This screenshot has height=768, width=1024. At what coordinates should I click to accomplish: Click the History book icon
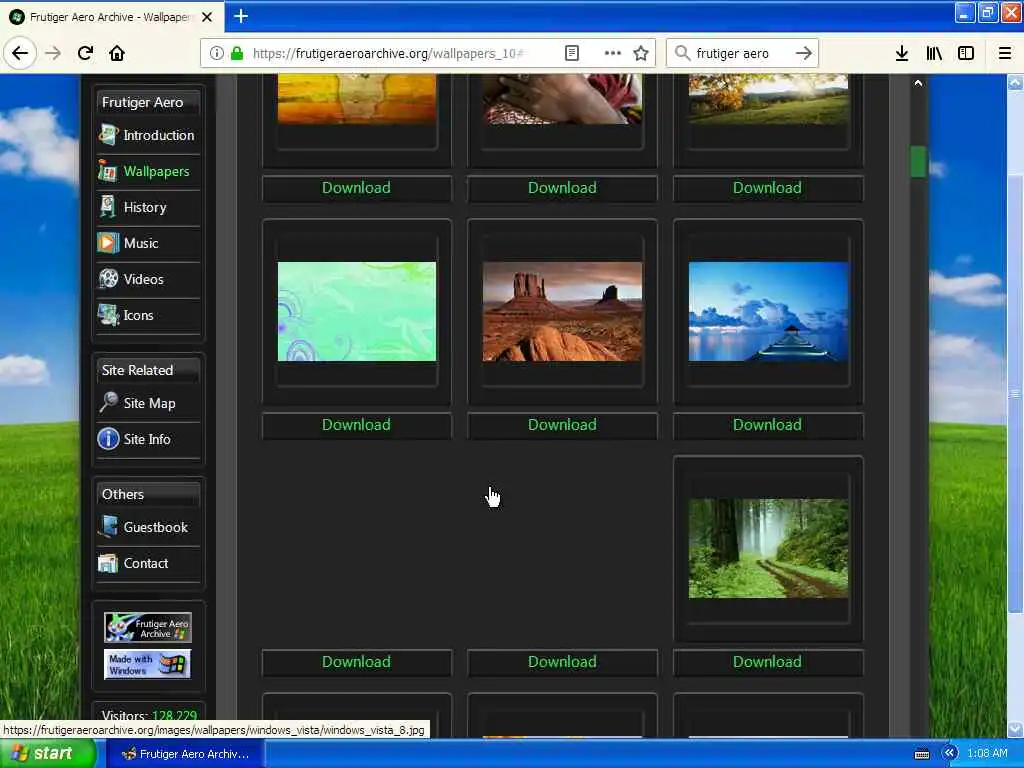[x=108, y=206]
